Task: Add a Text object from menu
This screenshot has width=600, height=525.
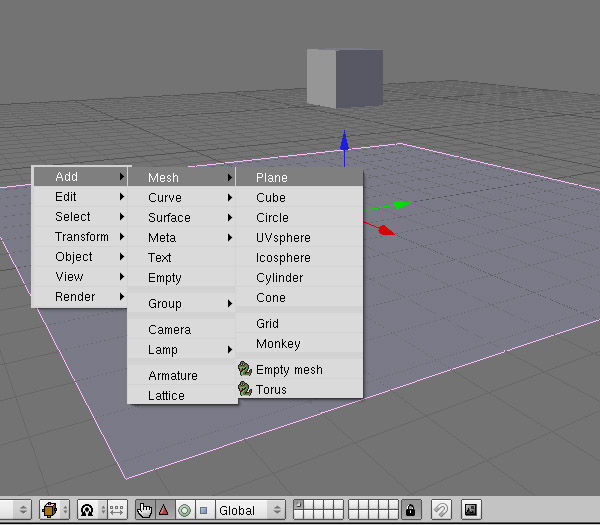Action: pyautogui.click(x=181, y=258)
